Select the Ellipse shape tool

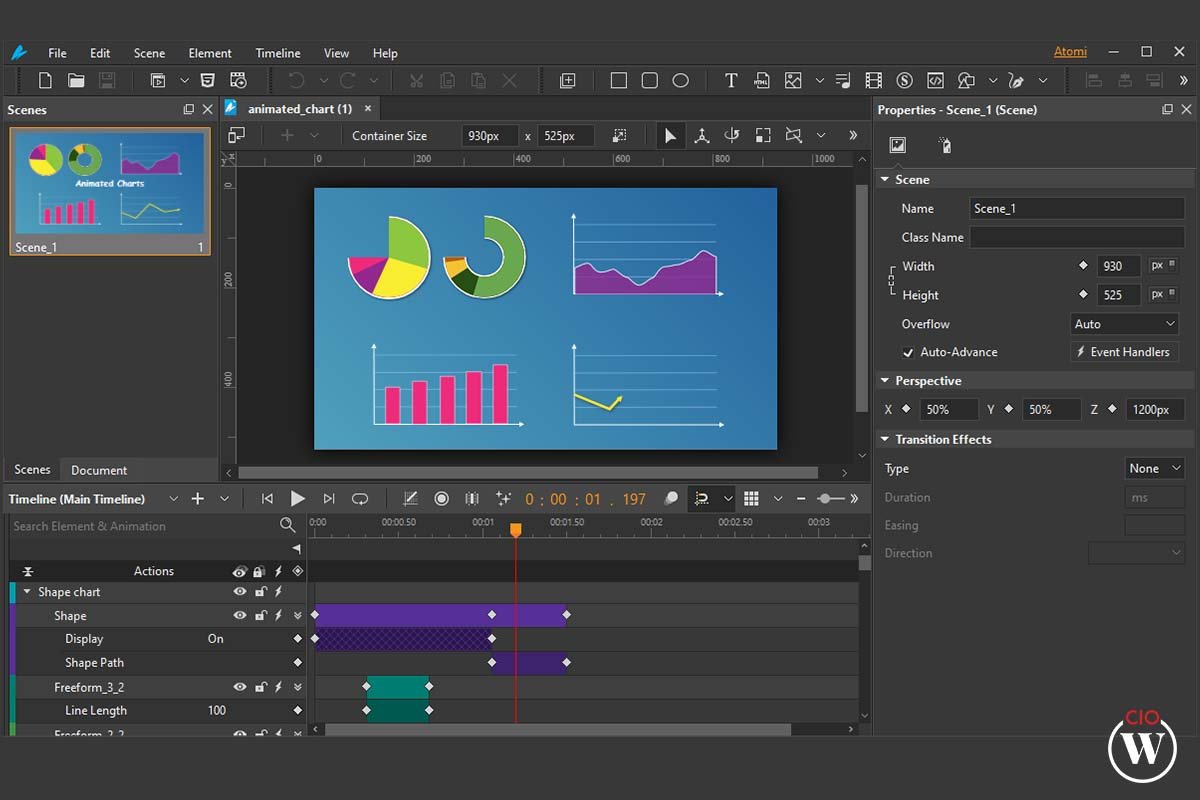click(681, 81)
